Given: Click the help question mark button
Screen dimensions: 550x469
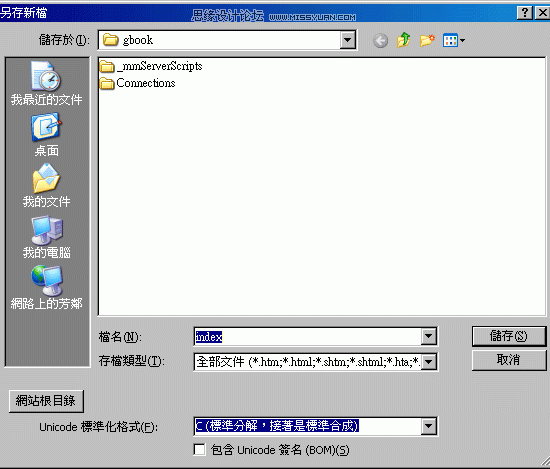Looking at the screenshot, I should tap(525, 13).
